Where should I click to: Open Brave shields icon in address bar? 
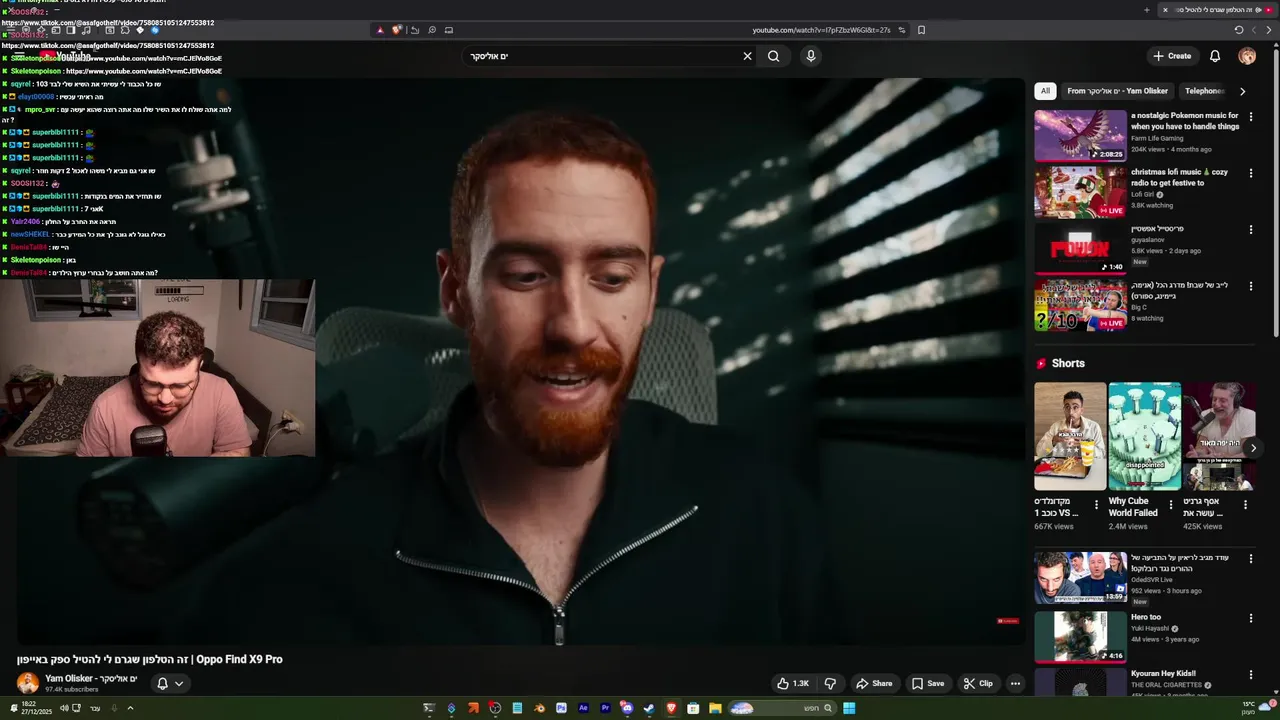pyautogui.click(x=396, y=30)
